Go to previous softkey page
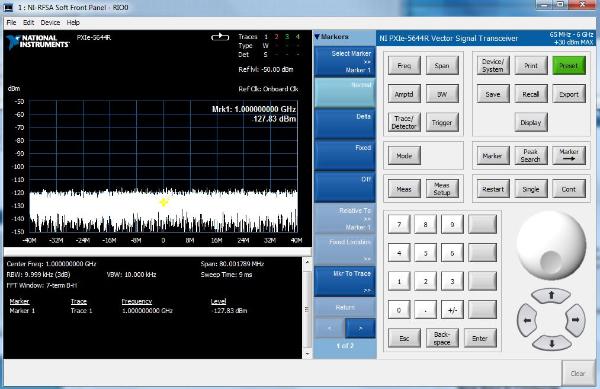Screen dimensions: 600x389 (329, 328)
